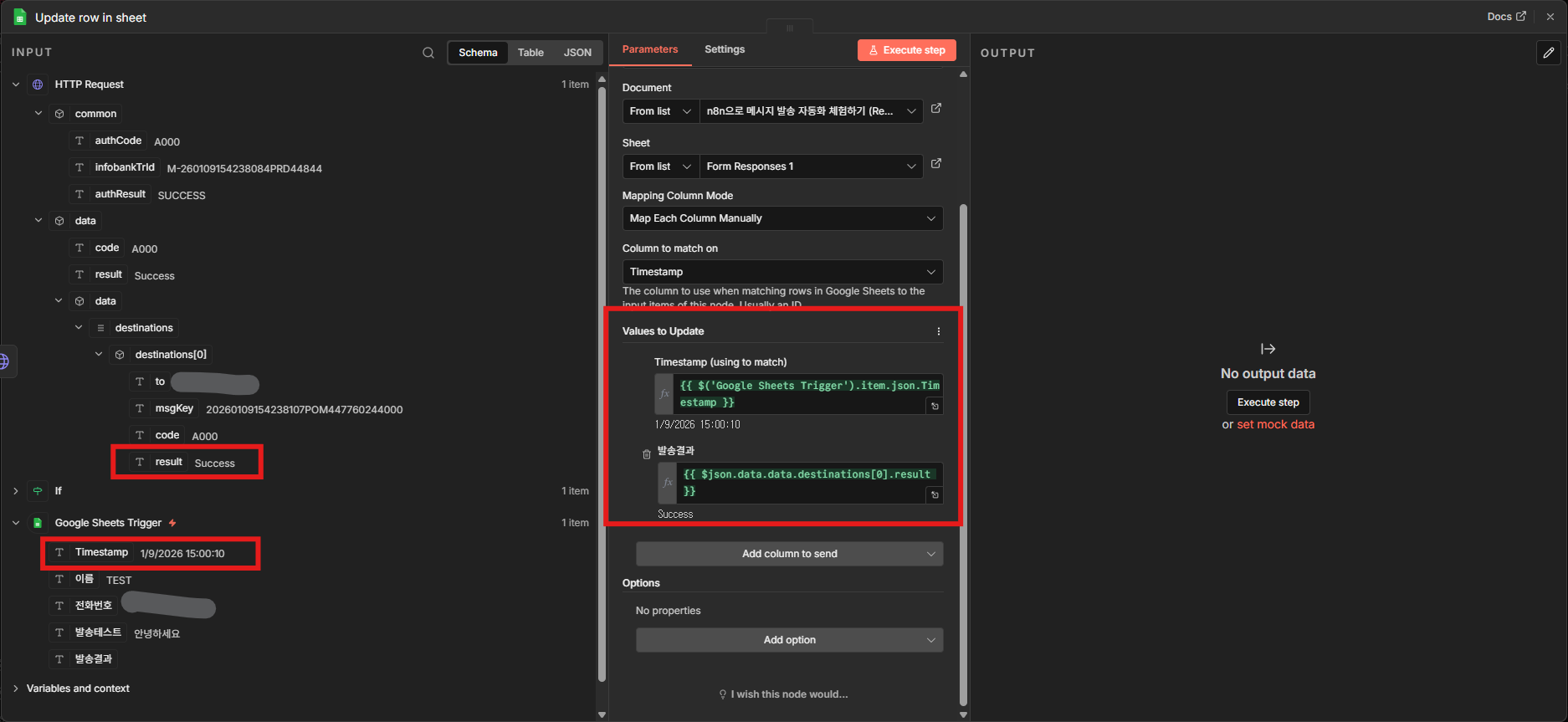Delete the 발송결과 column with trash icon
The height and width of the screenshot is (722, 1568).
(646, 454)
